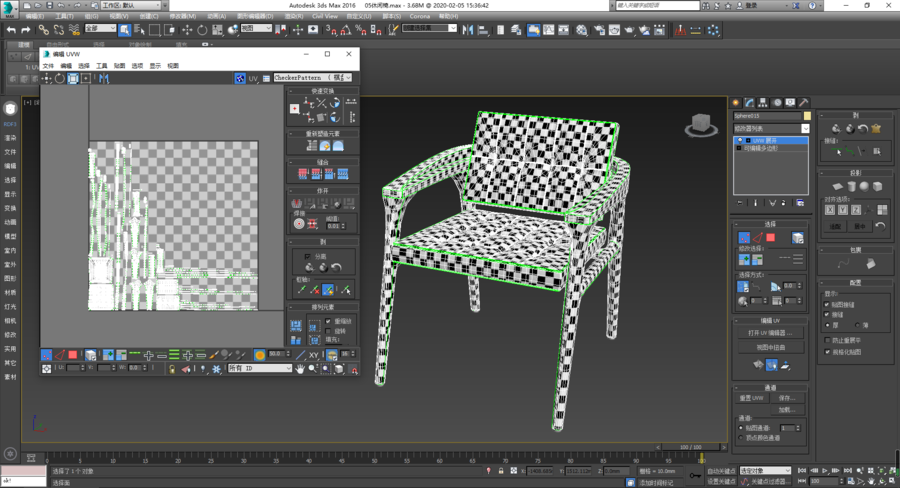The image size is (900, 488).
Task: Select the Select and Link tool
Action: tap(44, 30)
